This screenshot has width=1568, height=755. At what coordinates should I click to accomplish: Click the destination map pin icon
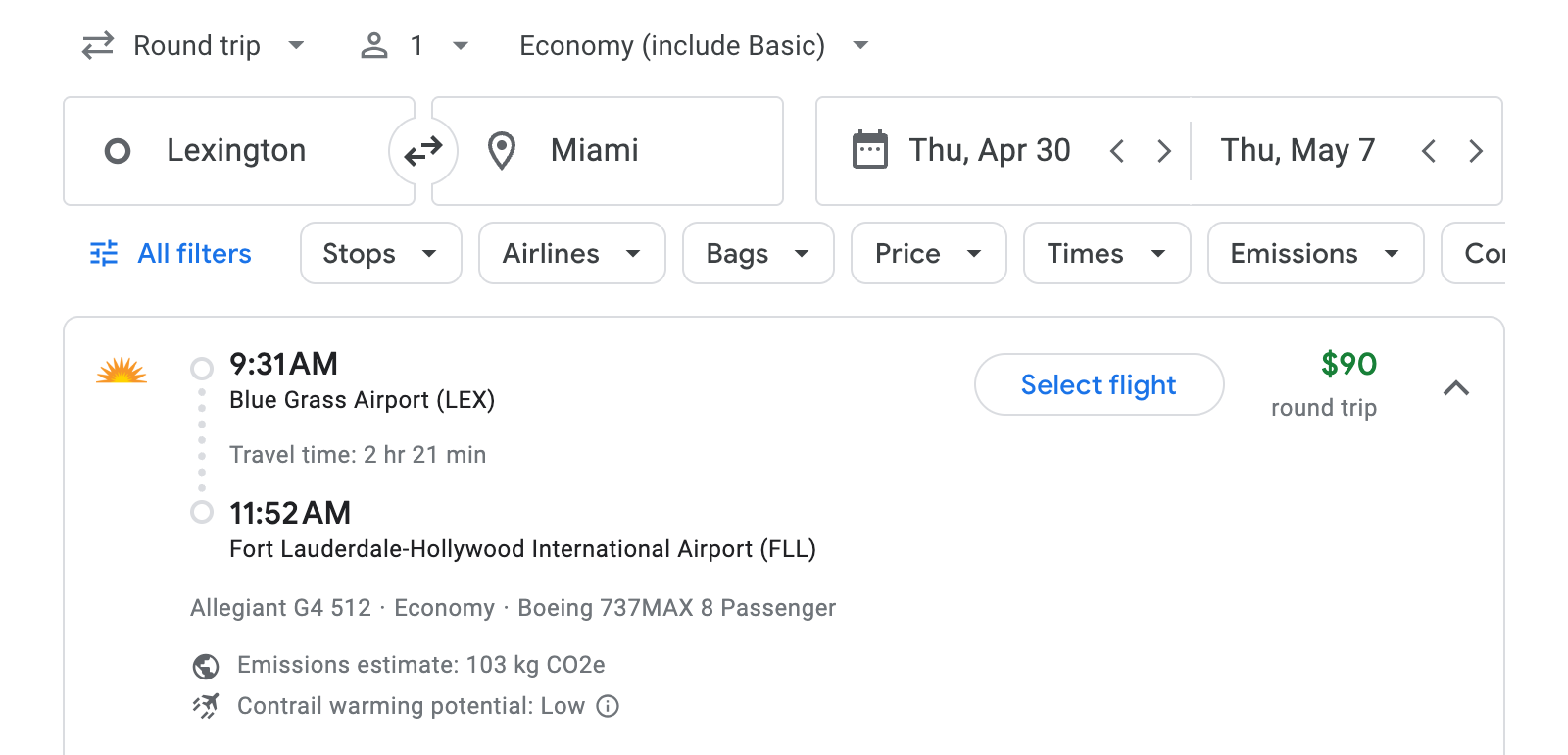[x=501, y=150]
